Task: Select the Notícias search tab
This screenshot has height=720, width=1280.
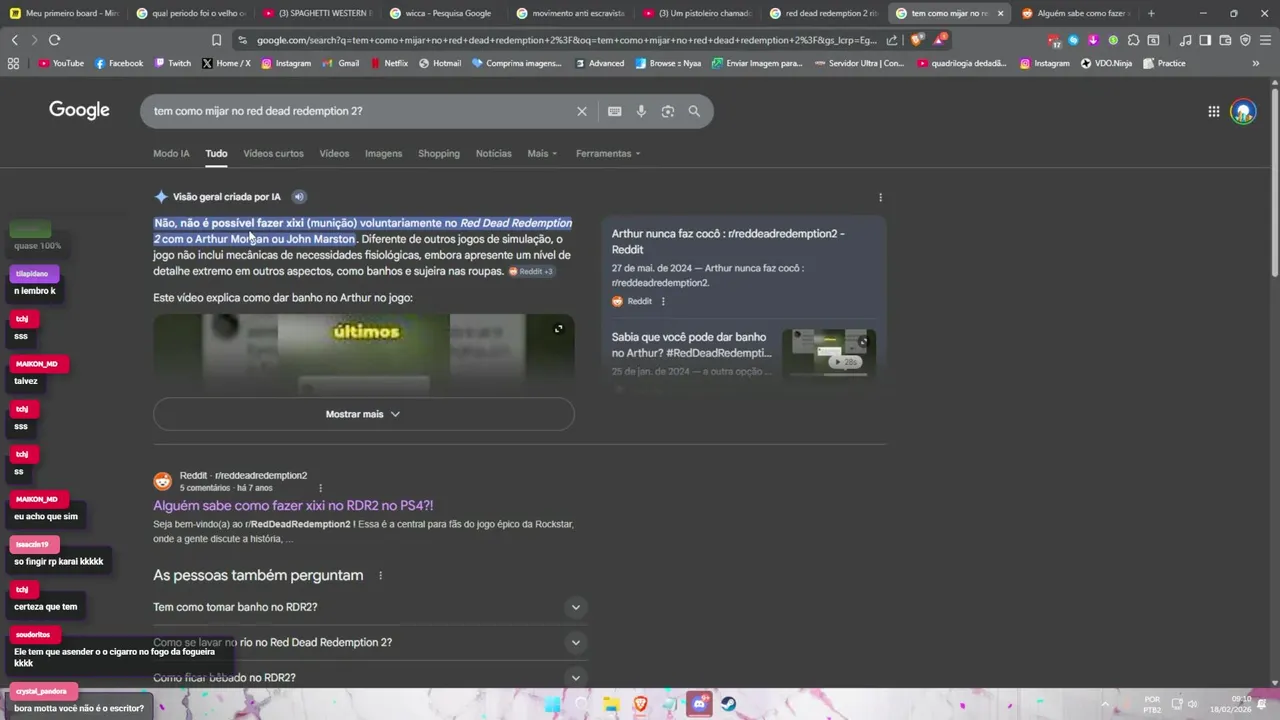Action: coord(493,153)
